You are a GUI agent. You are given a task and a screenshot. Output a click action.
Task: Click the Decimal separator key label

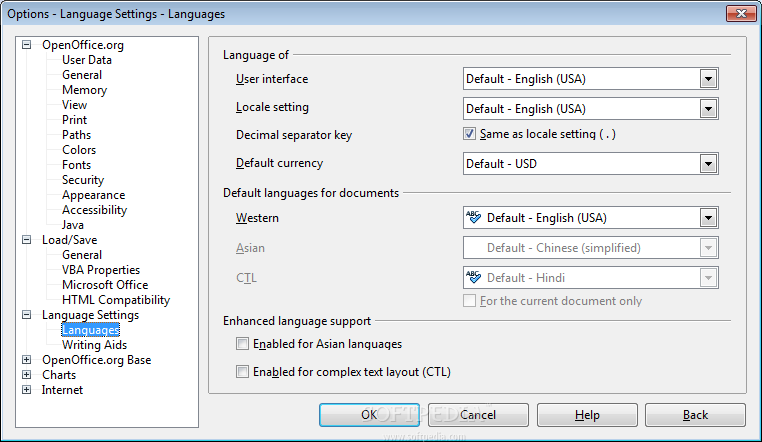point(294,135)
